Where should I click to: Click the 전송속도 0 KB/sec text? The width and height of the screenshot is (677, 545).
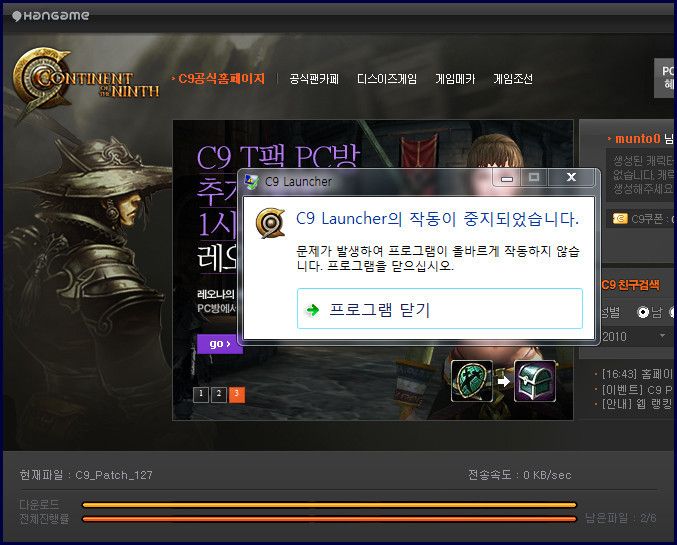tap(520, 475)
